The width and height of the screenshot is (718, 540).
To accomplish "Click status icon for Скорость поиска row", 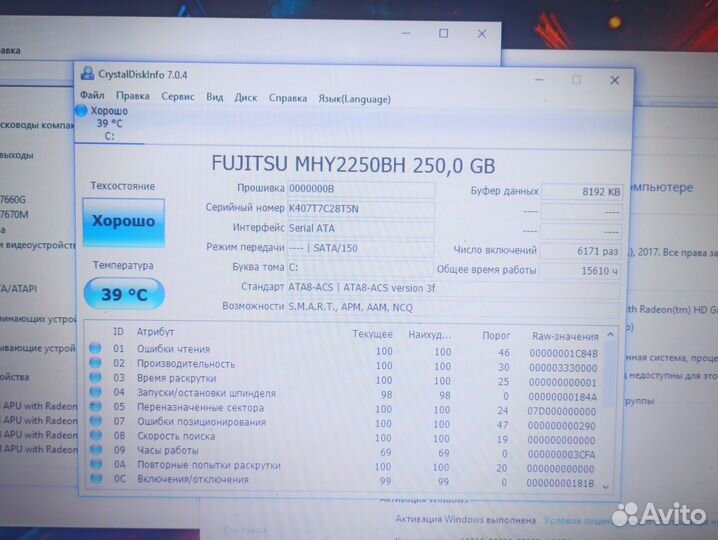I will 96,435.
